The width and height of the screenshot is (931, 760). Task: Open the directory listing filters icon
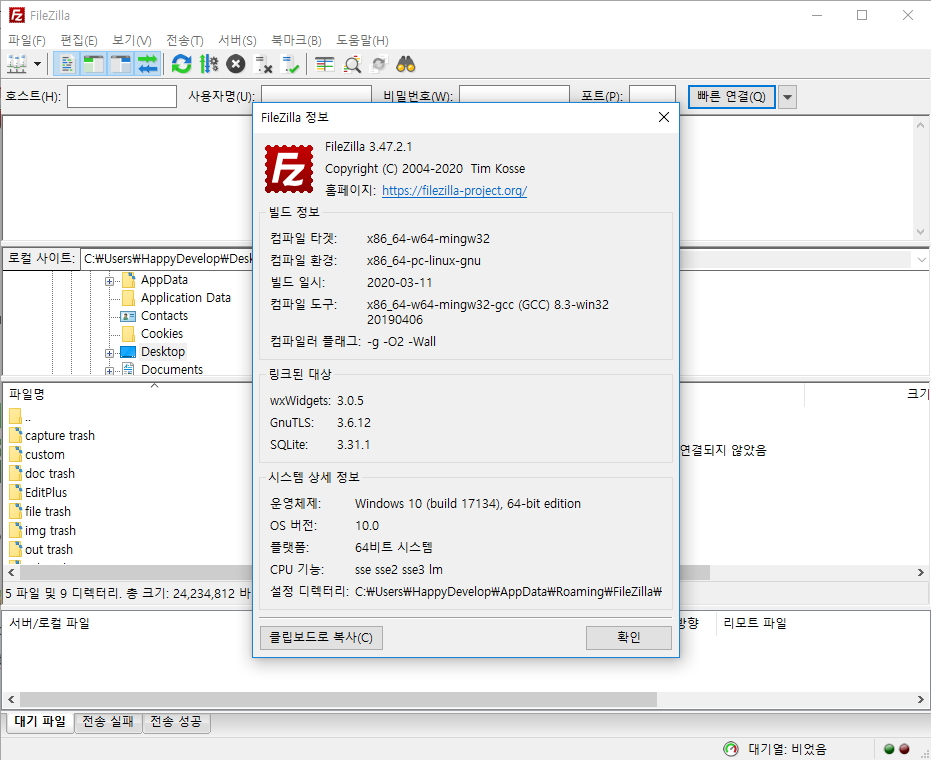(x=324, y=64)
